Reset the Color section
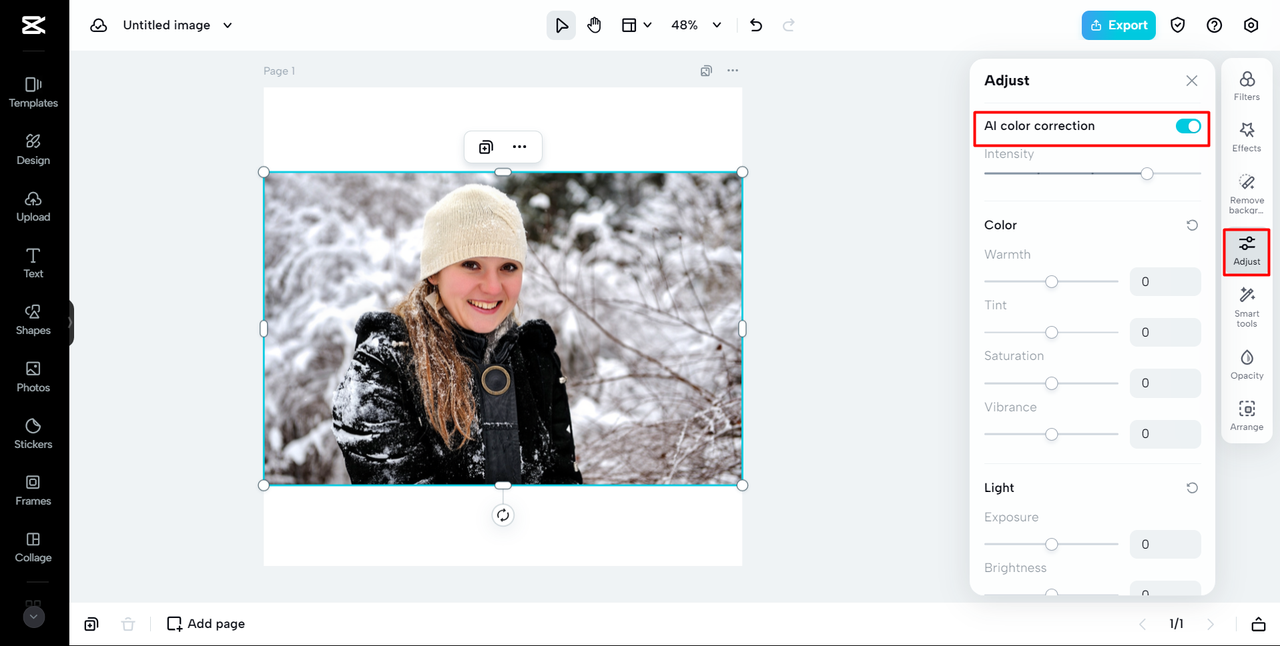Screen dimensions: 1280x646 pyautogui.click(x=1192, y=225)
